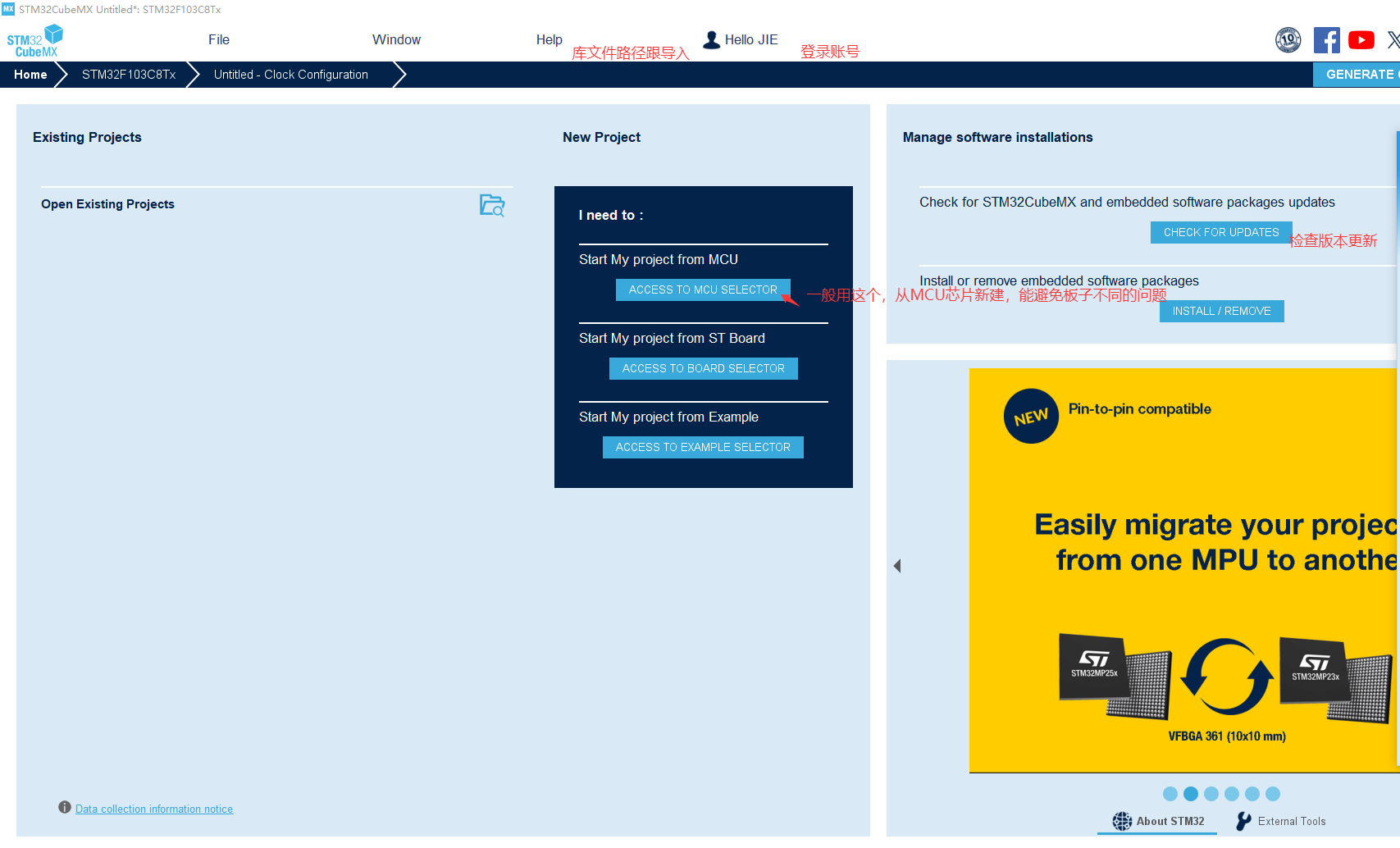Click Install or remove embedded software packages text
Screen dimensions: 1400x848
[x=1059, y=280]
